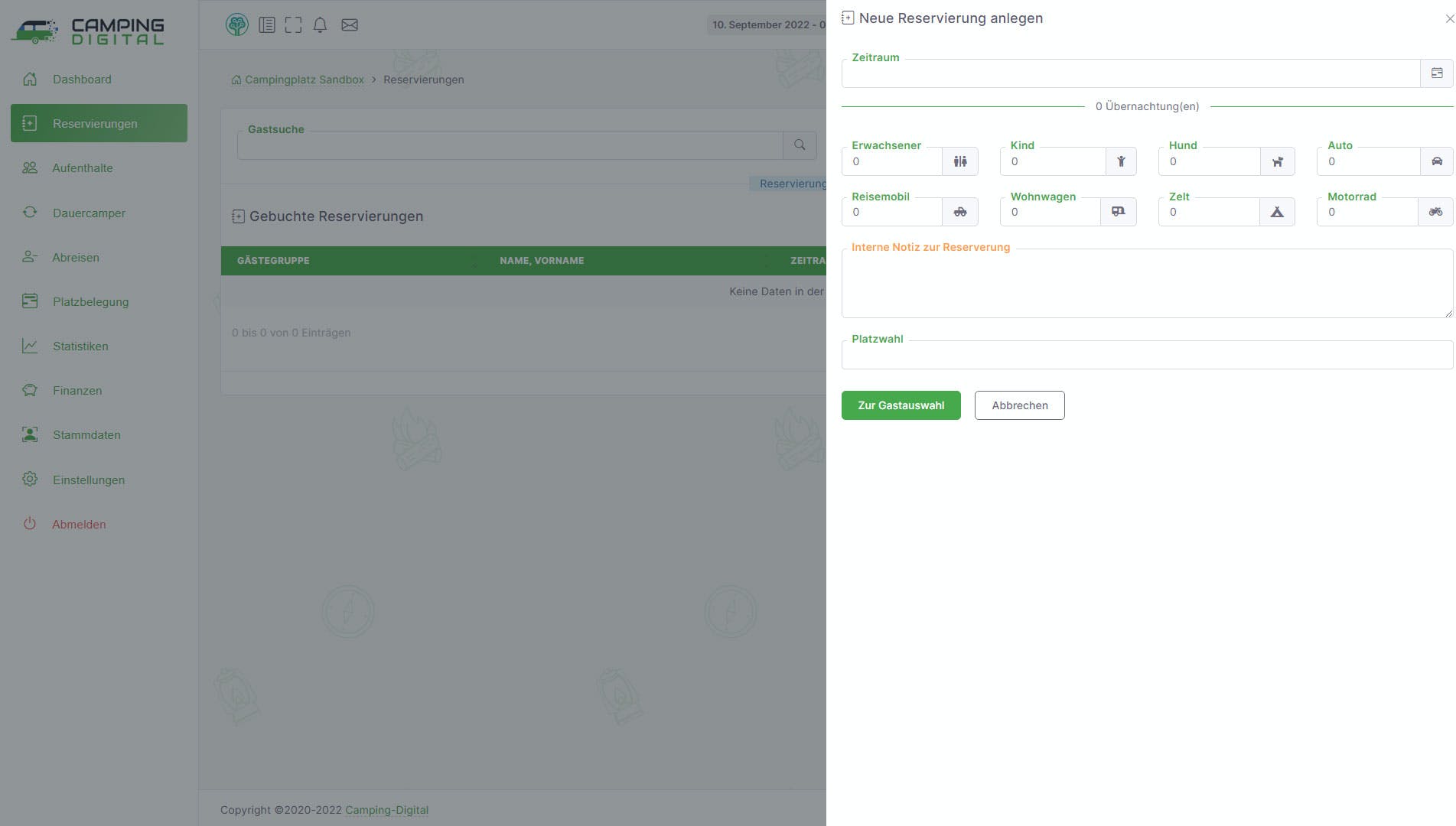1456x826 pixels.
Task: Open messages envelope icon
Action: (350, 25)
